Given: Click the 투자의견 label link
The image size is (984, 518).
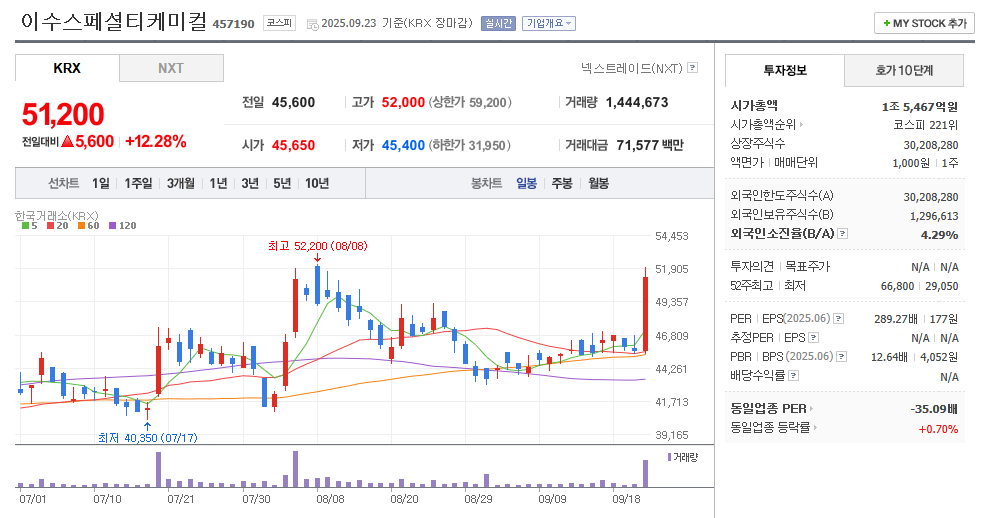Looking at the screenshot, I should pos(752,267).
